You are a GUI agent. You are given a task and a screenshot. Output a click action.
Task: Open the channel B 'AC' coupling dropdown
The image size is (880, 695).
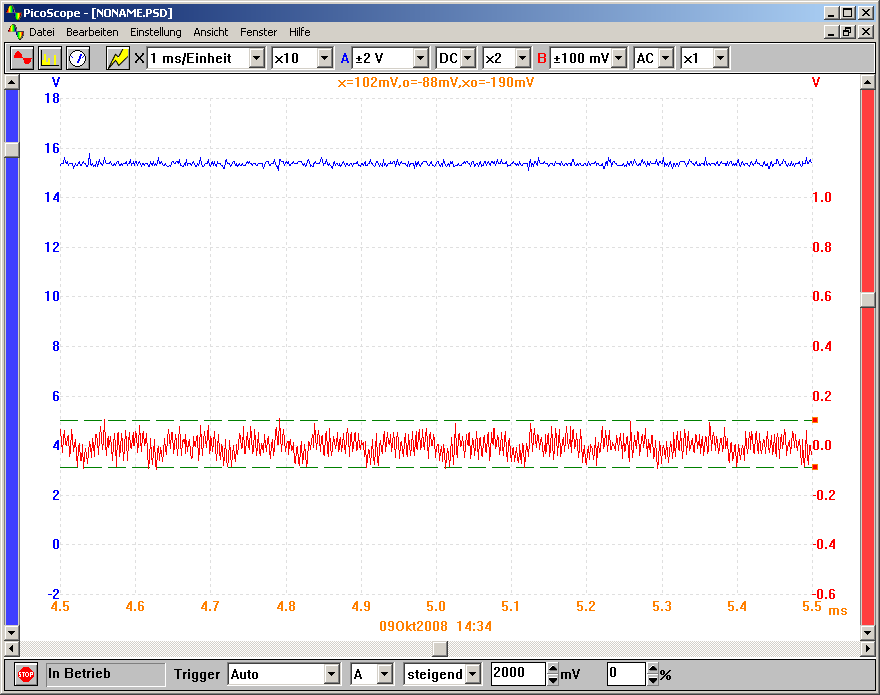662,58
